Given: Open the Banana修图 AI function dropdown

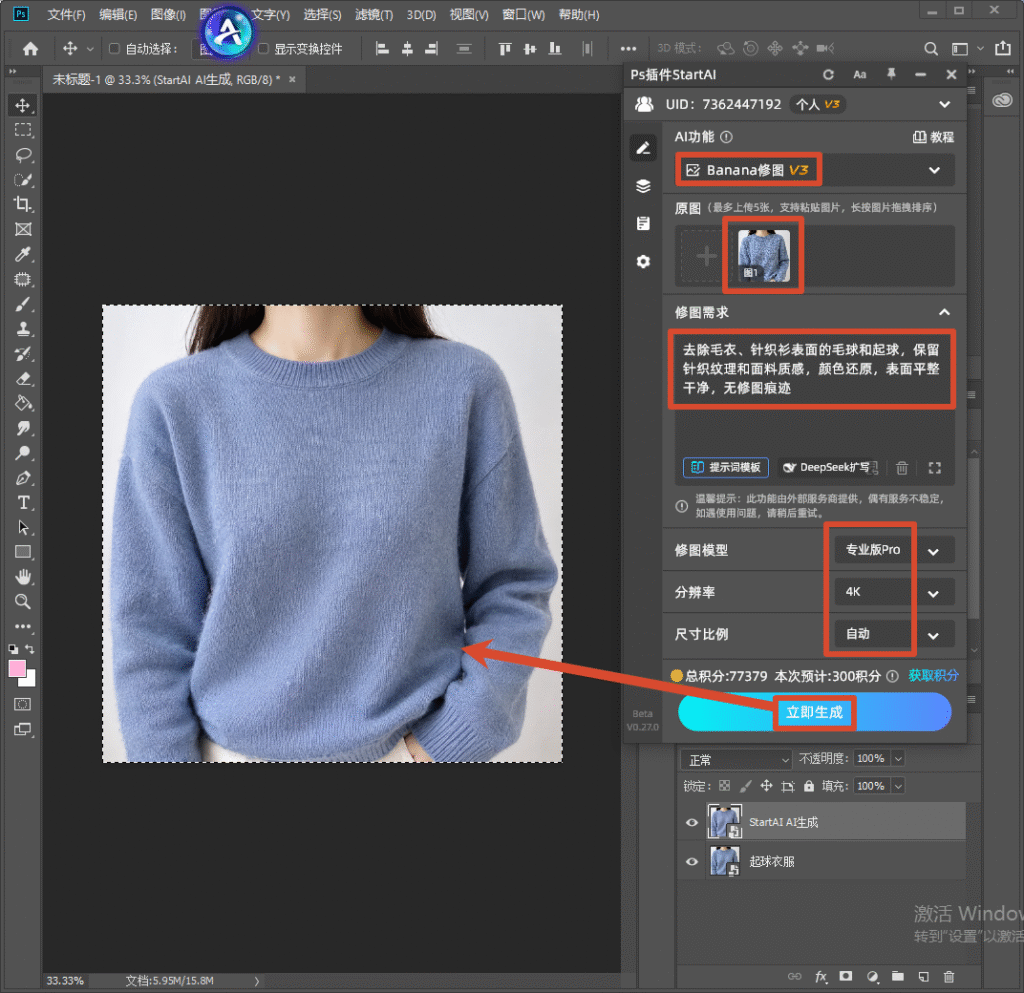Looking at the screenshot, I should 815,170.
